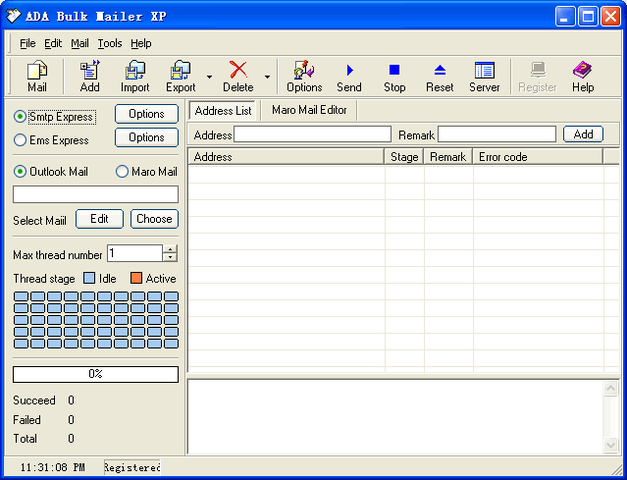Select the Ems Express radio button

(20, 140)
